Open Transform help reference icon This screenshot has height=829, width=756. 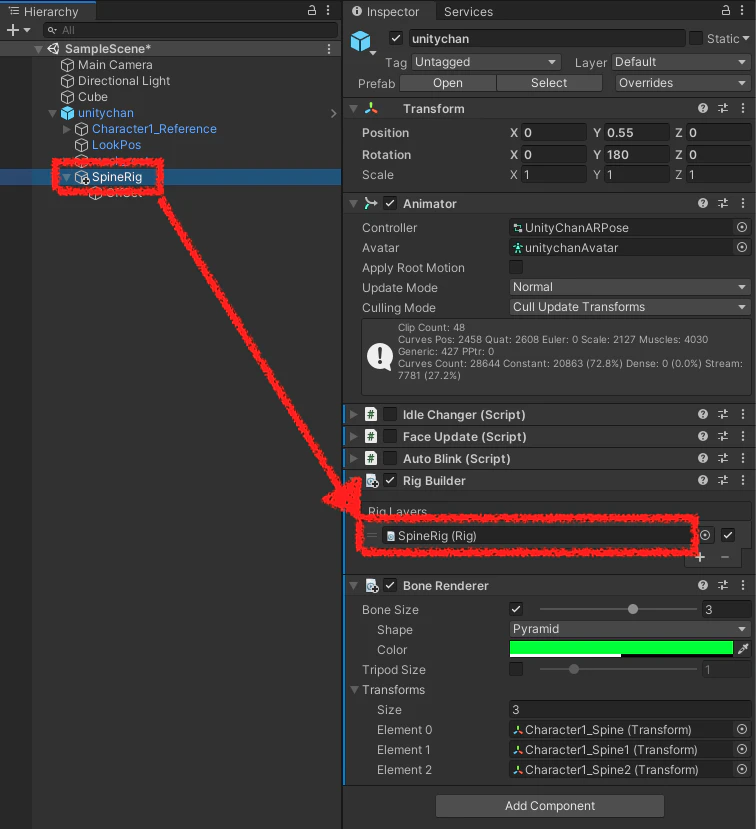(703, 108)
